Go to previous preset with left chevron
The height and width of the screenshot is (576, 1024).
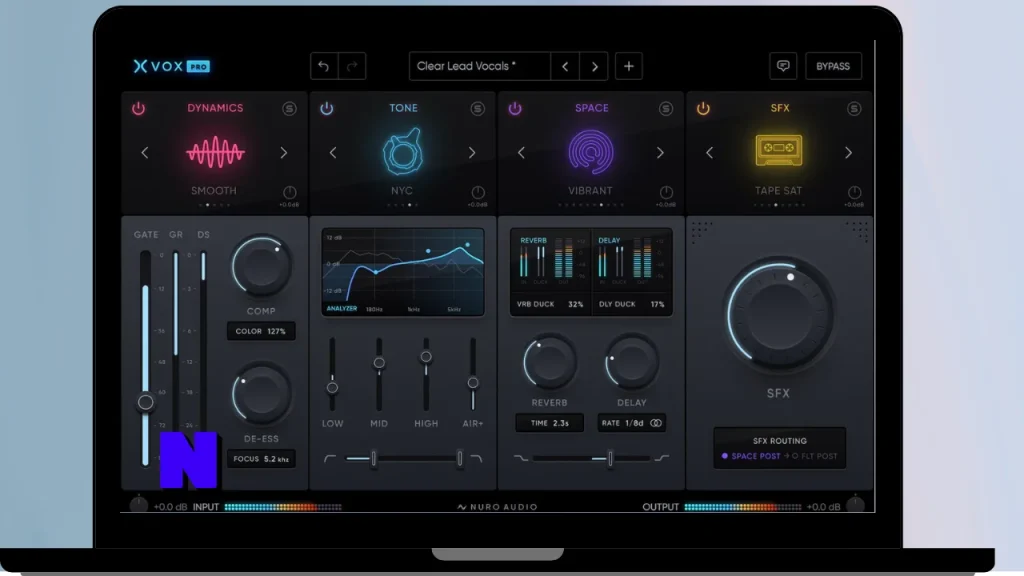click(565, 66)
